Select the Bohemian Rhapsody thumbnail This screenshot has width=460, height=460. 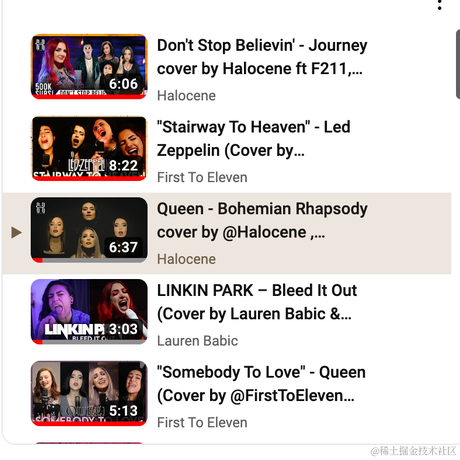coord(89,230)
